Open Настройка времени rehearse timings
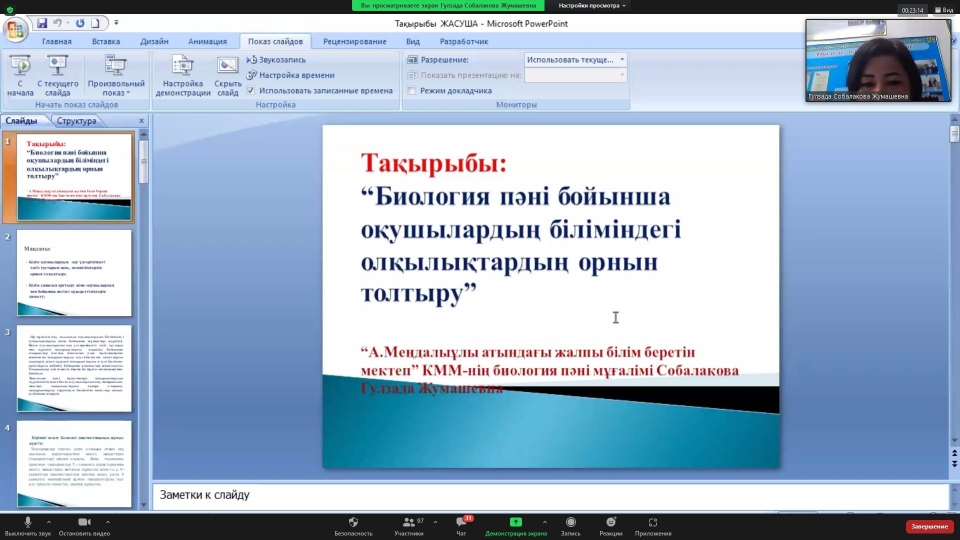 251,75
